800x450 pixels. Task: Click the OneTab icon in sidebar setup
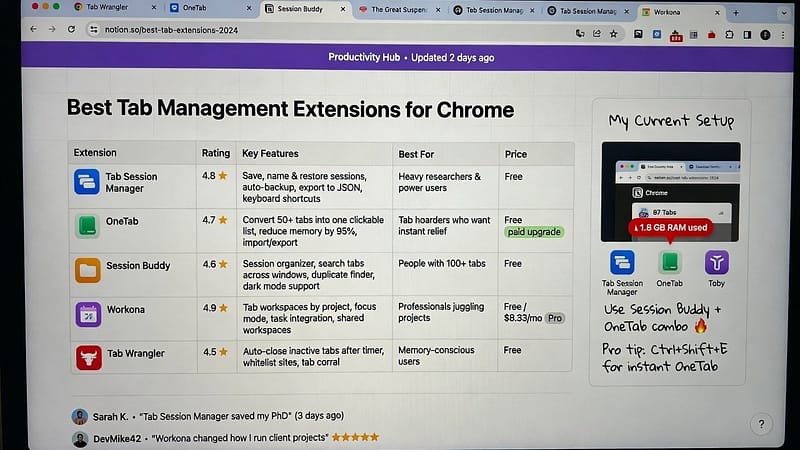point(670,262)
